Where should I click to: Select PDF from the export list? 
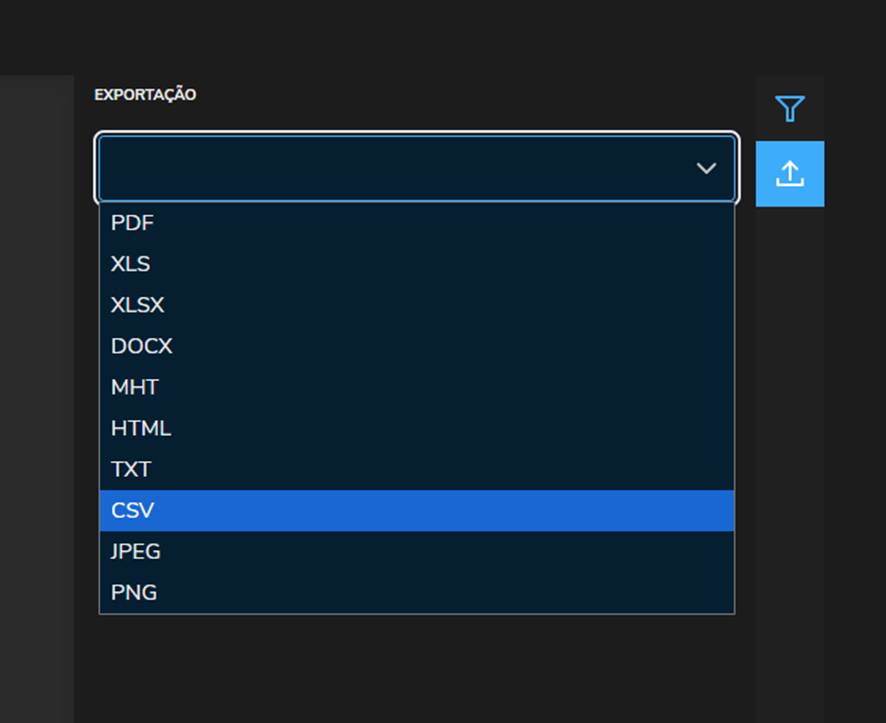(x=132, y=223)
